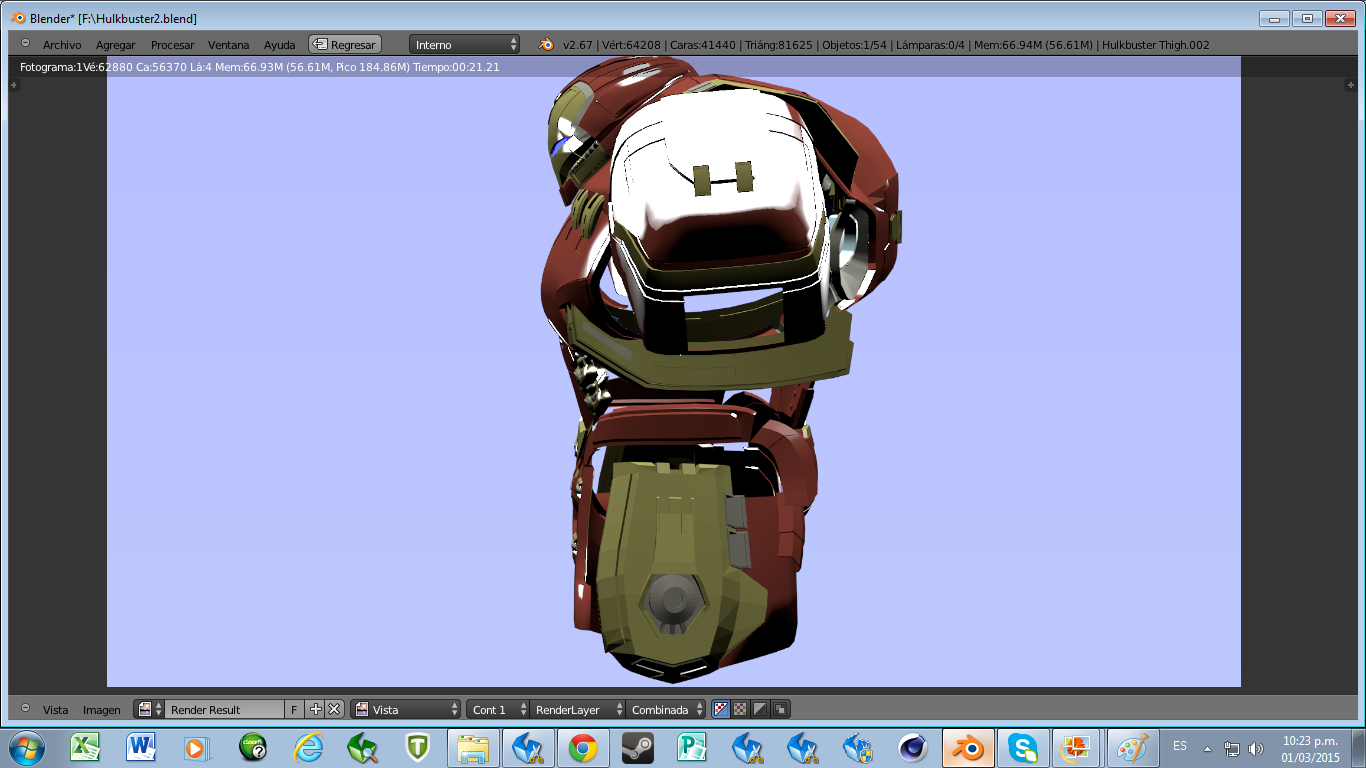Open the Pepakura icon just right of Publisher
The height and width of the screenshot is (768, 1366).
coord(747,748)
